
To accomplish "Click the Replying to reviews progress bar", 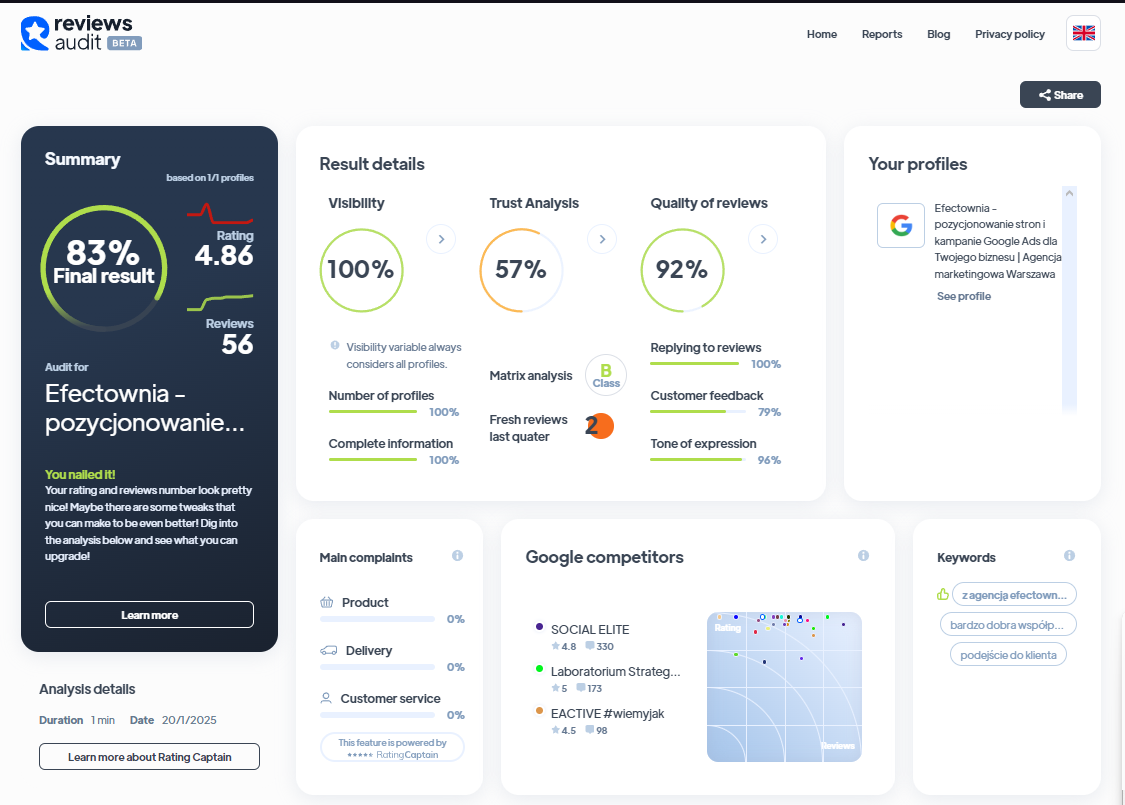I will tap(695, 363).
